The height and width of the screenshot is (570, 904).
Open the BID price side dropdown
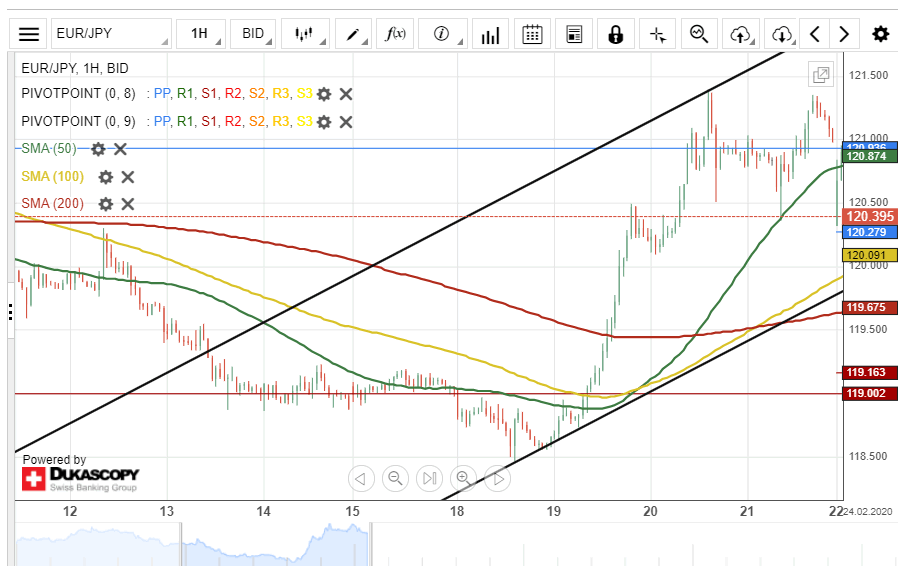point(254,34)
